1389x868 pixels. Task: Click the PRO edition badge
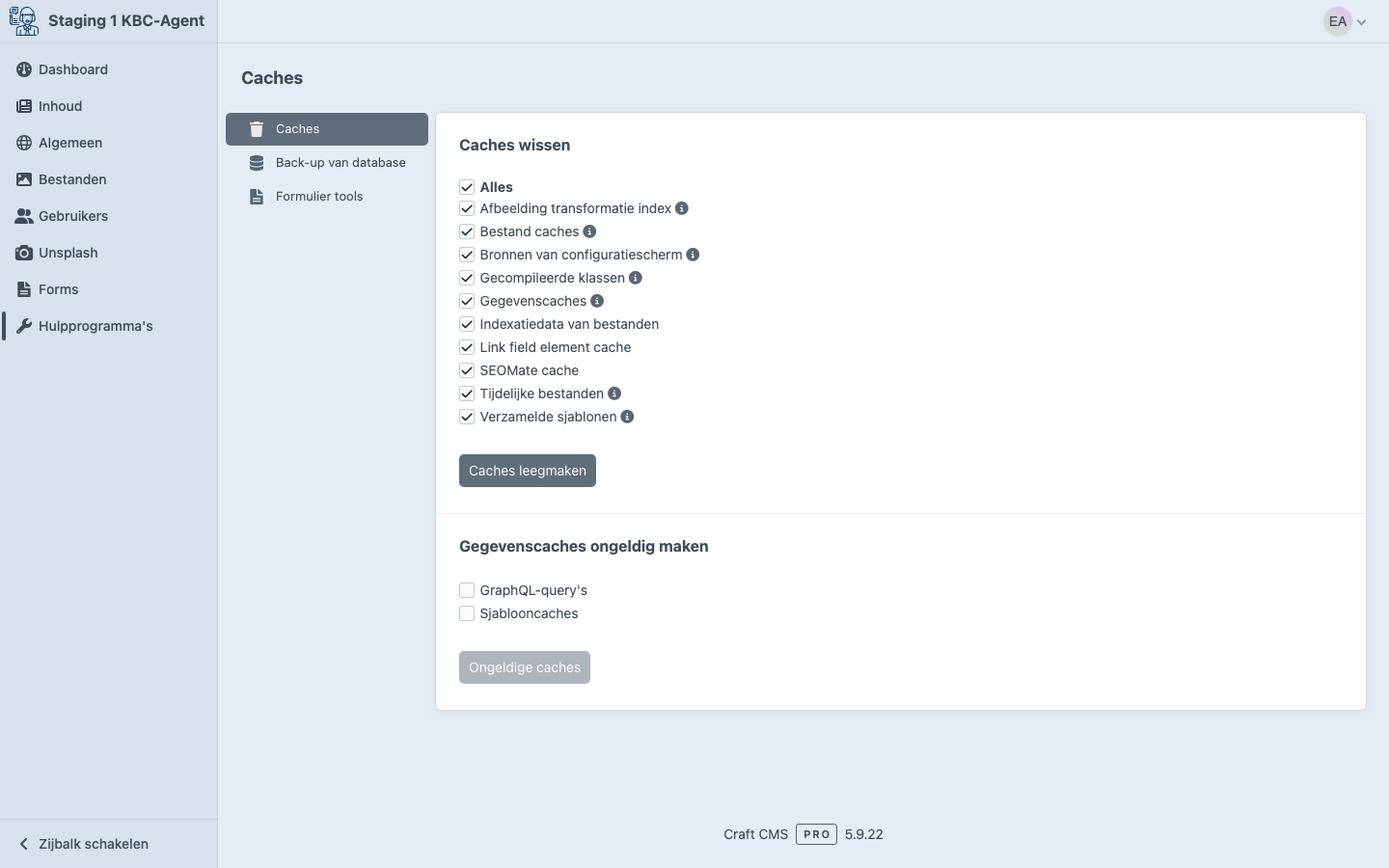(817, 834)
